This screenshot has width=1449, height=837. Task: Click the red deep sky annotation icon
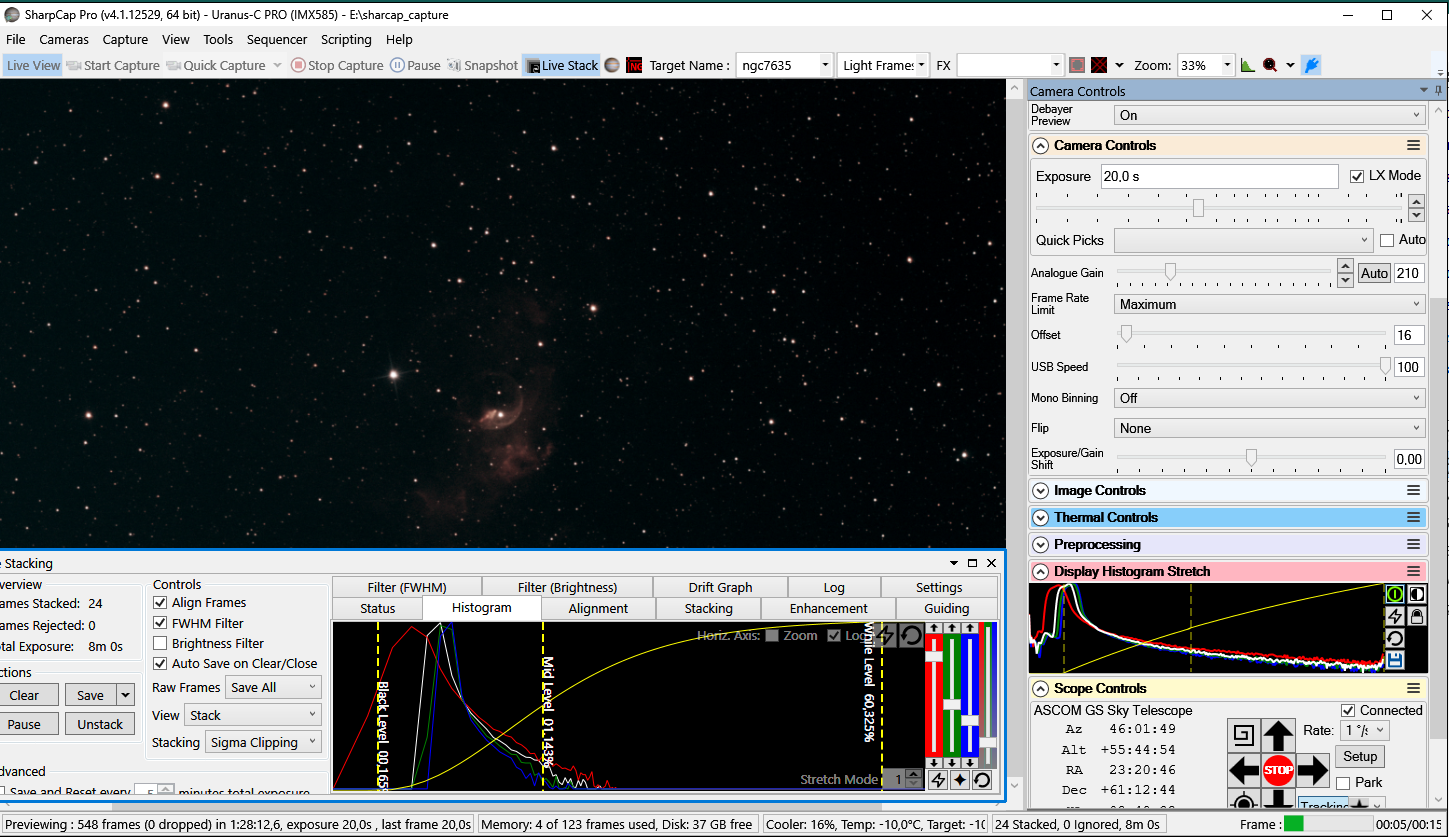pos(634,65)
